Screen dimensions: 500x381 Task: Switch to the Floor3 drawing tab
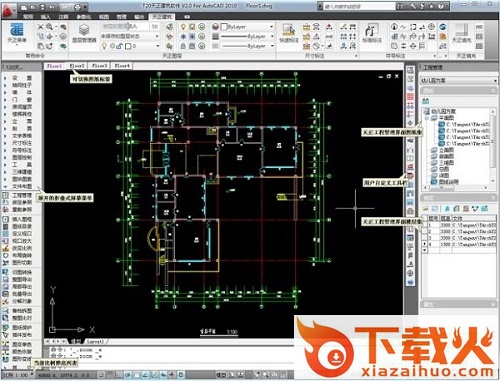pyautogui.click(x=100, y=66)
